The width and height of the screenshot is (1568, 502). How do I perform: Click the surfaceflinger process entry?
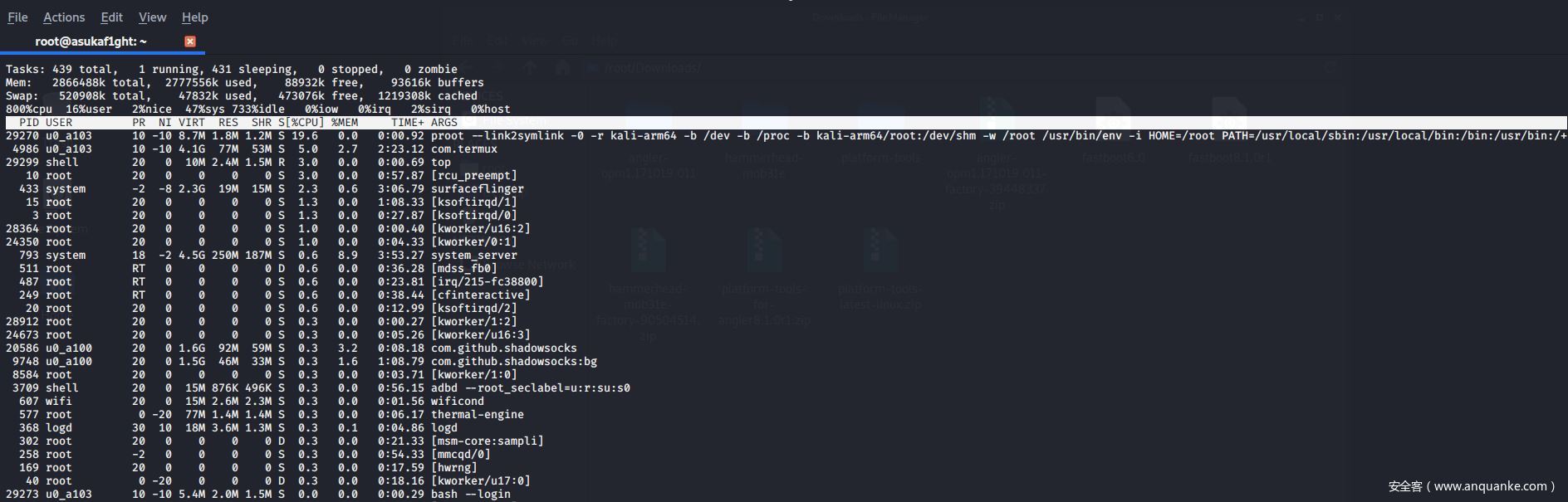click(x=477, y=189)
